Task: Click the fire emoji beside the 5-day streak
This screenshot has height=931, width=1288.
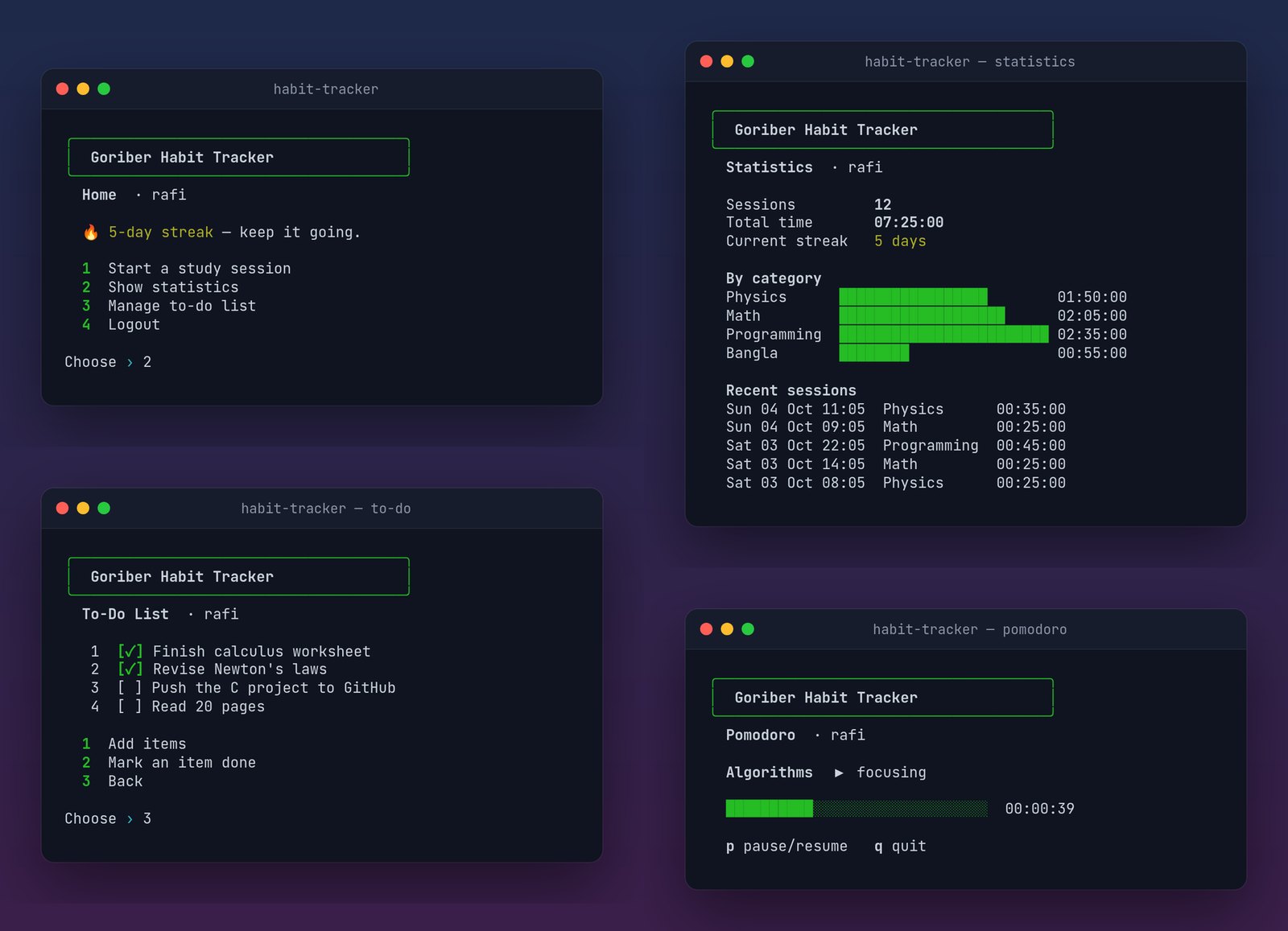Action: 91,233
